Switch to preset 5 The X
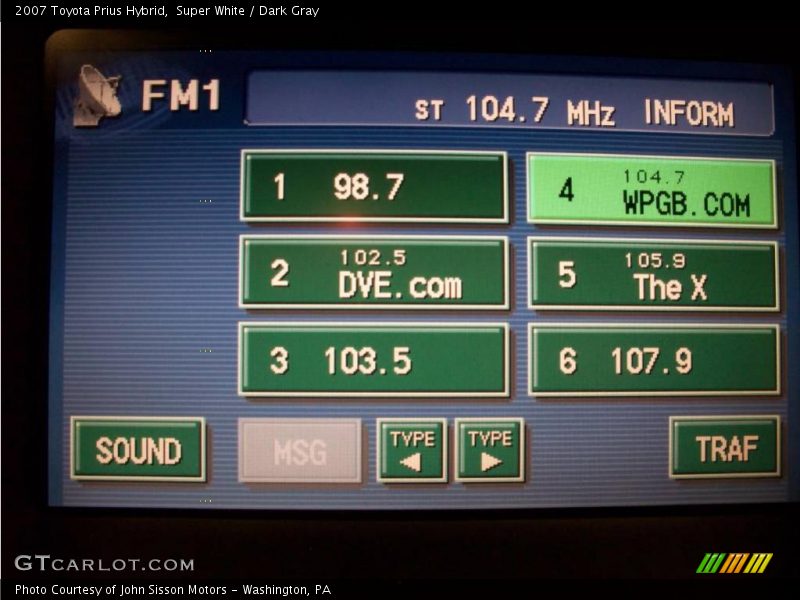The width and height of the screenshot is (800, 600). [654, 274]
